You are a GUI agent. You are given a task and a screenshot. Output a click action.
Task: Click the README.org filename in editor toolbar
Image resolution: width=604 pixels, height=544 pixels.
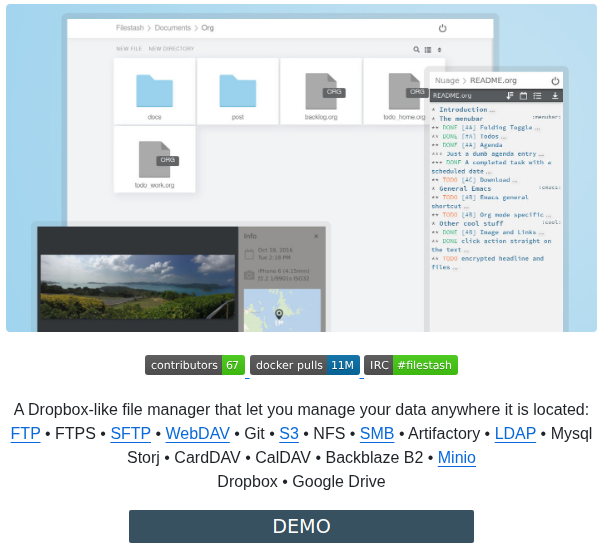click(452, 96)
